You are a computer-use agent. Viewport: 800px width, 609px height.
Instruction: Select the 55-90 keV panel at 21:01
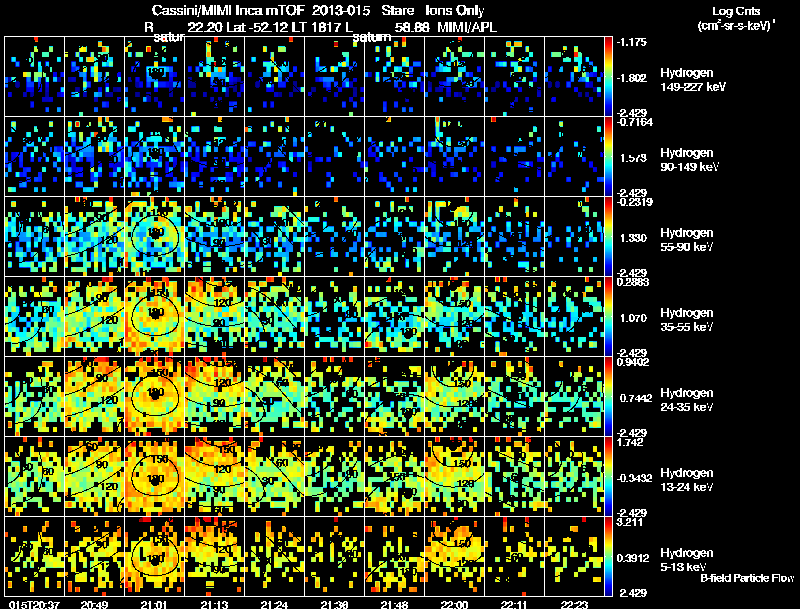155,237
